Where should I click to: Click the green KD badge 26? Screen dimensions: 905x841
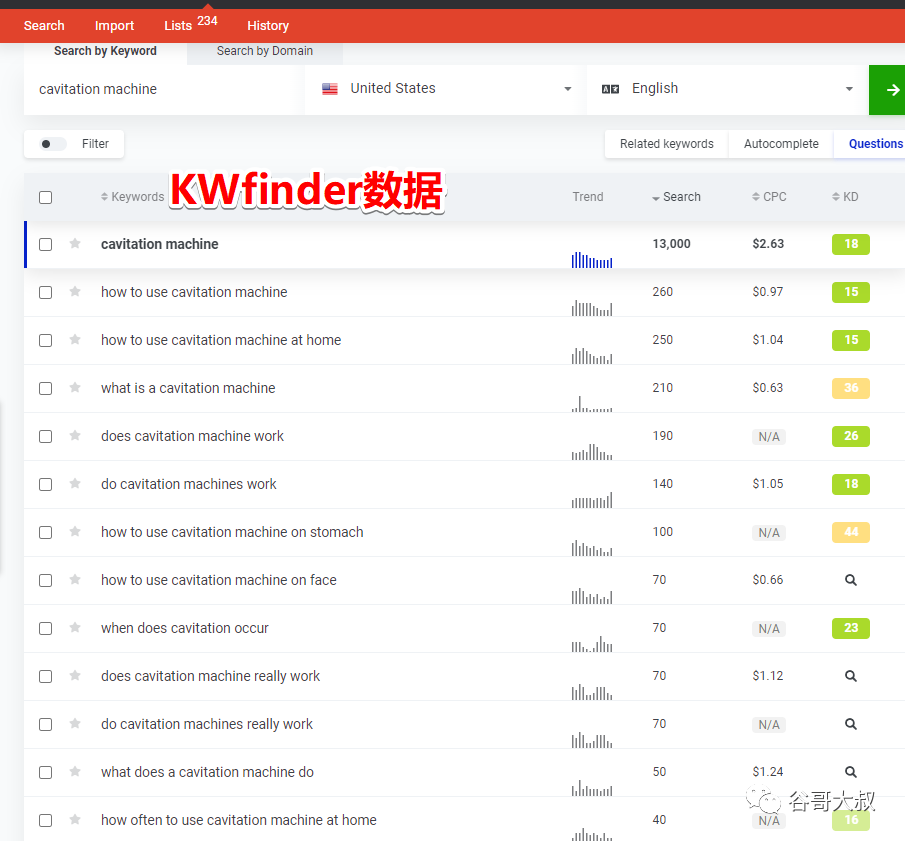coord(851,436)
